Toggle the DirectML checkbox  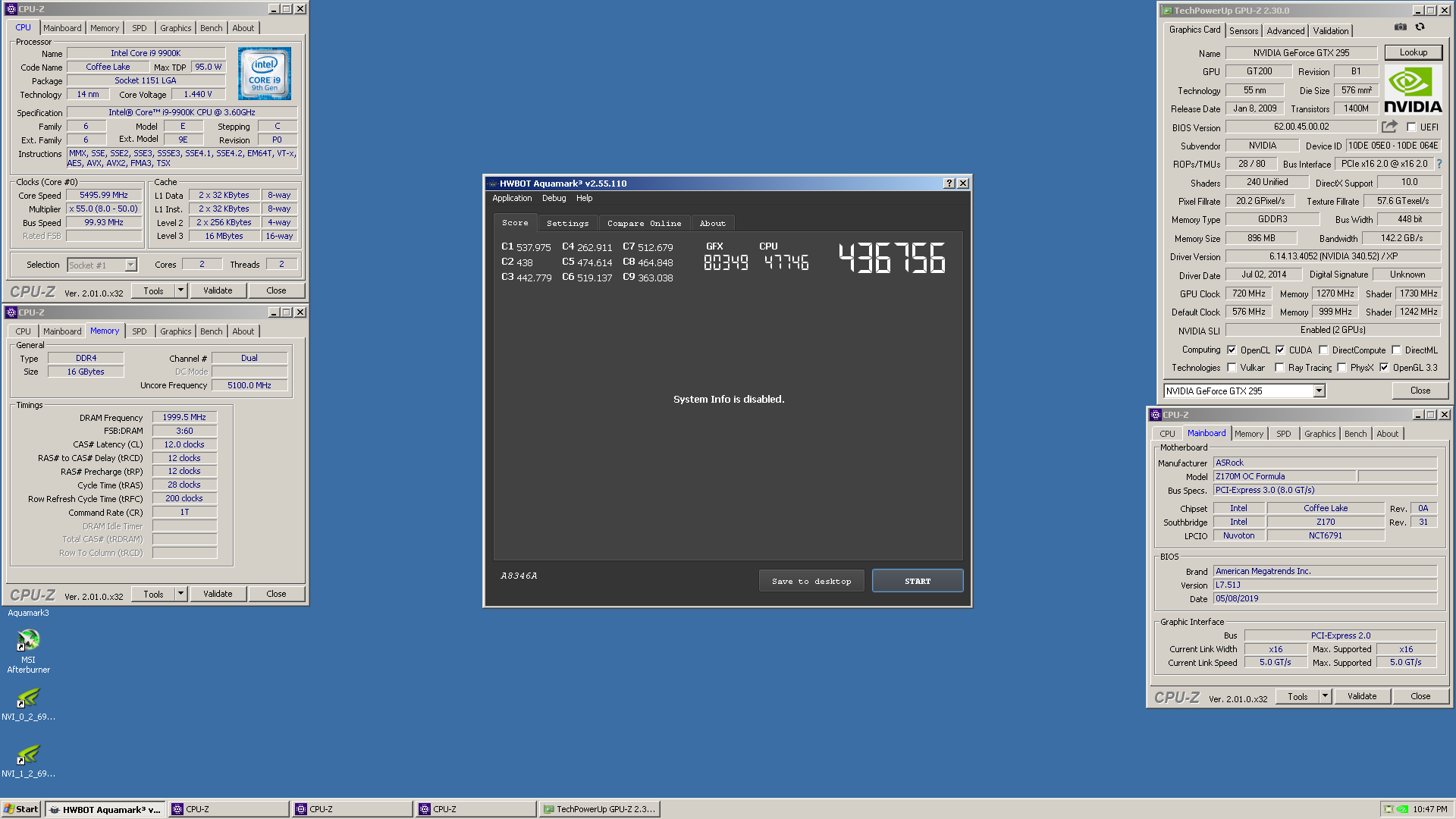pyautogui.click(x=1396, y=350)
